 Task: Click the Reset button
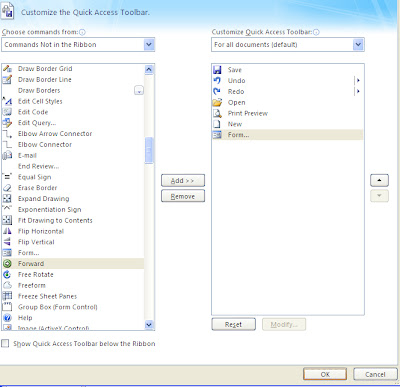233,324
